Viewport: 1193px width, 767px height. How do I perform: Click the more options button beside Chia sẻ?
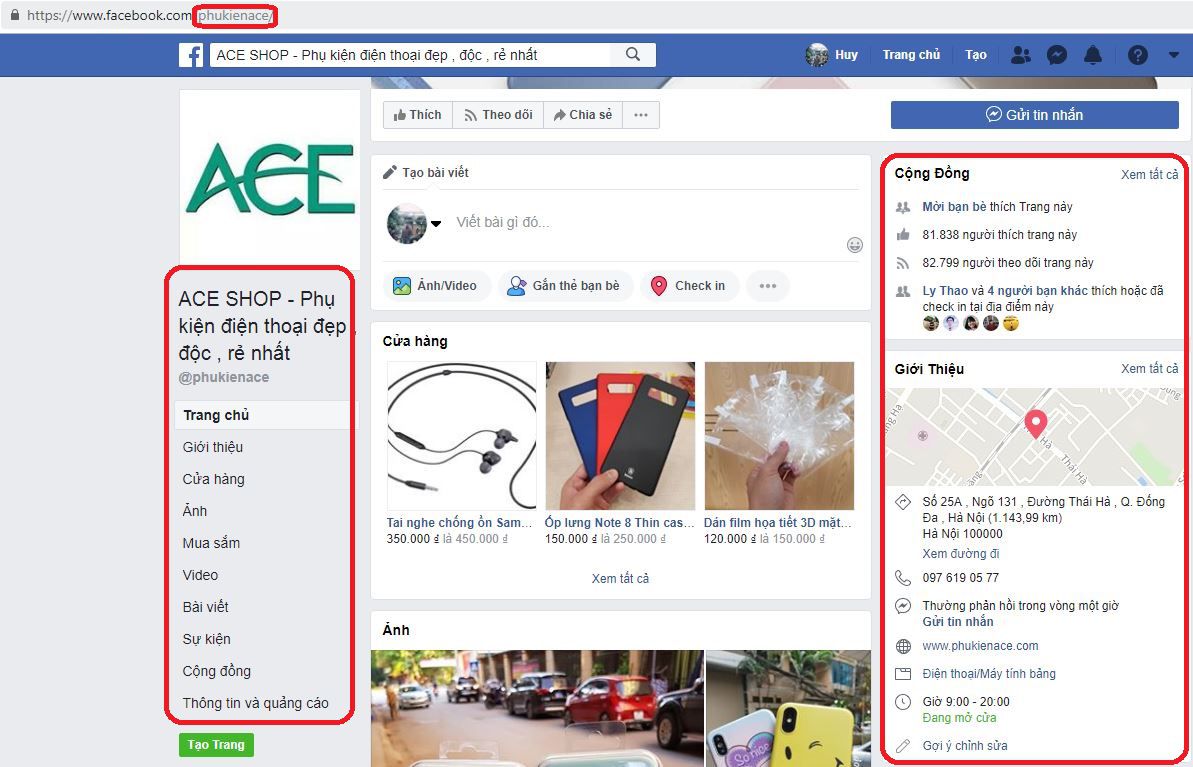[641, 115]
